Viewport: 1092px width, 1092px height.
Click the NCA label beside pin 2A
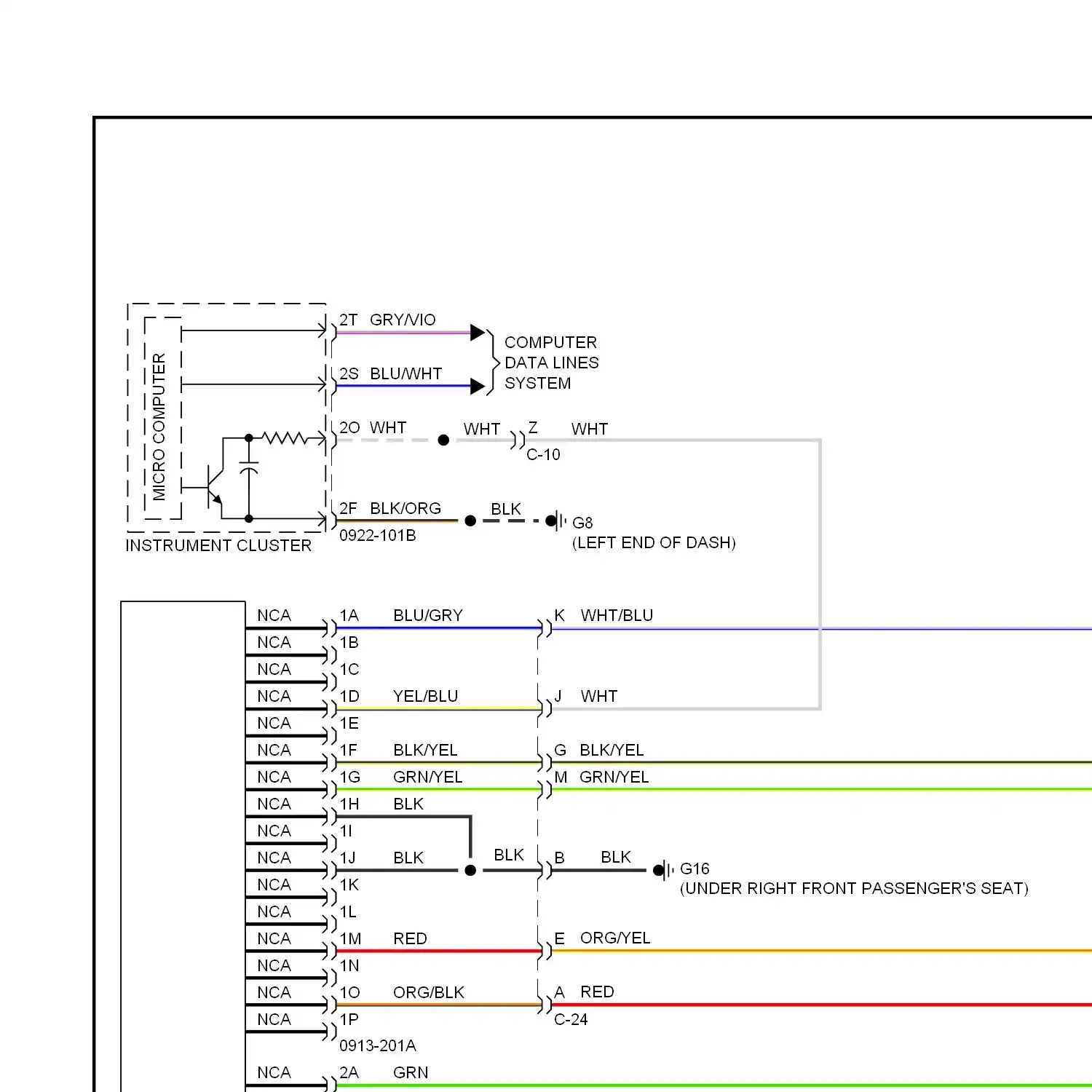coord(274,1072)
